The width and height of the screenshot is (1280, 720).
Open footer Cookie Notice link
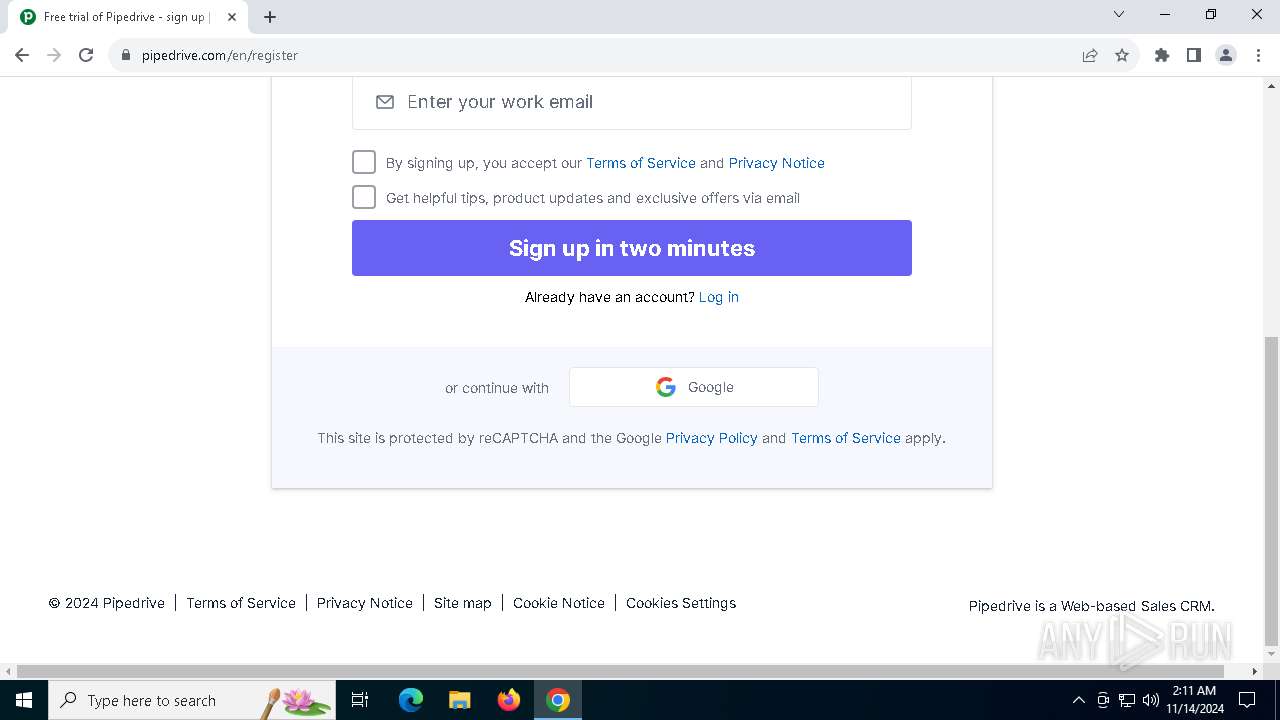pos(559,603)
